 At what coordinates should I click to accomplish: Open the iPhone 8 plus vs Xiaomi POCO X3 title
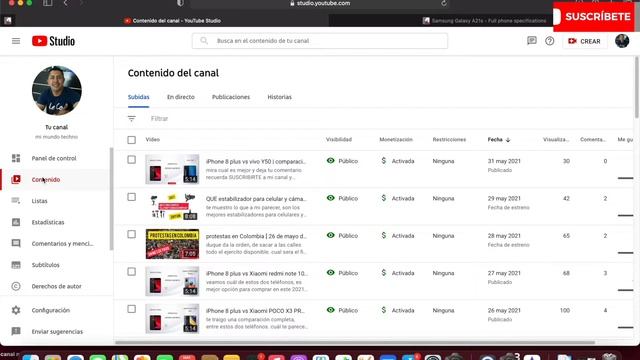pos(255,311)
